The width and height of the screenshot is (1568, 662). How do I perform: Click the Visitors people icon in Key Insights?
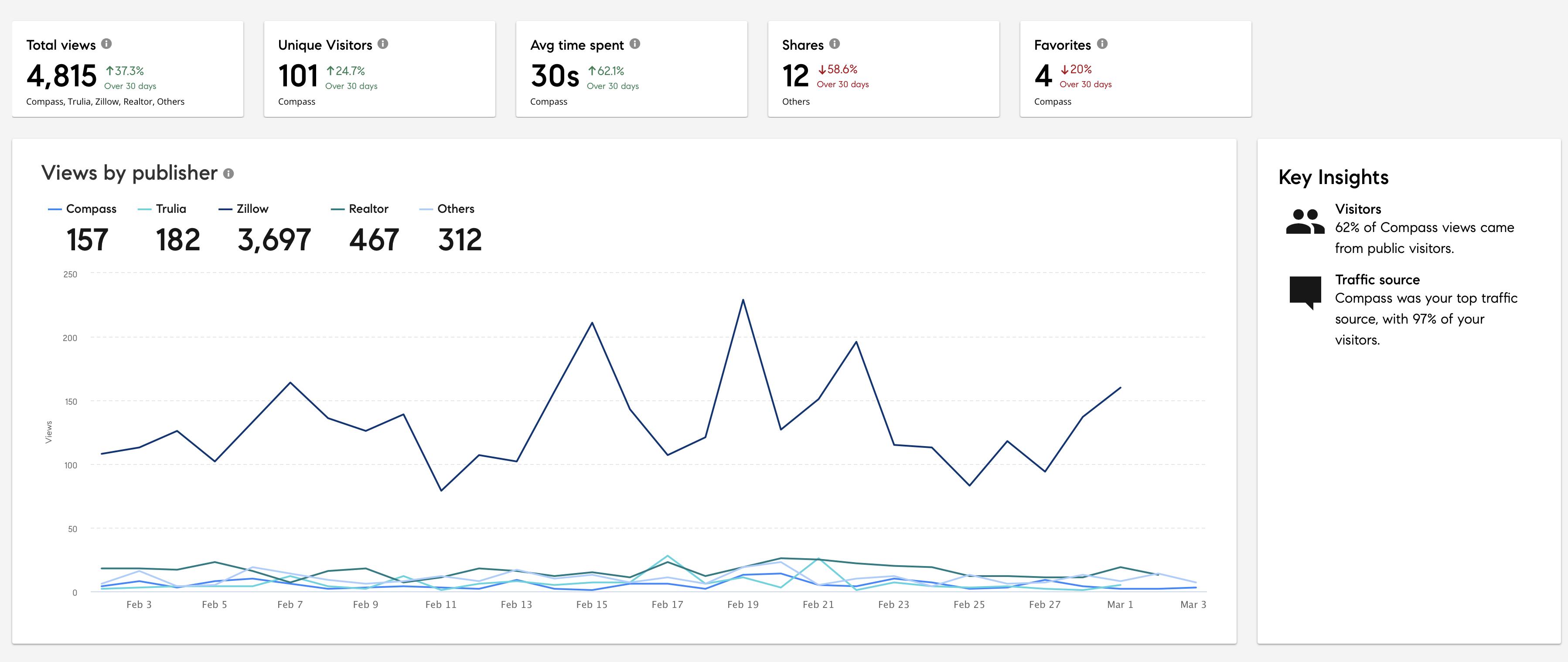click(x=1305, y=222)
